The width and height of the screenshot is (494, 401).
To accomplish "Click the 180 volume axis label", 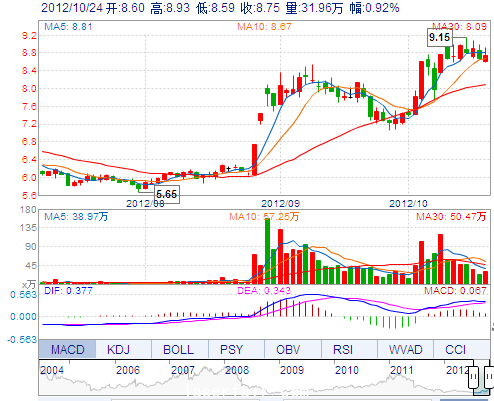I will pyautogui.click(x=28, y=210).
